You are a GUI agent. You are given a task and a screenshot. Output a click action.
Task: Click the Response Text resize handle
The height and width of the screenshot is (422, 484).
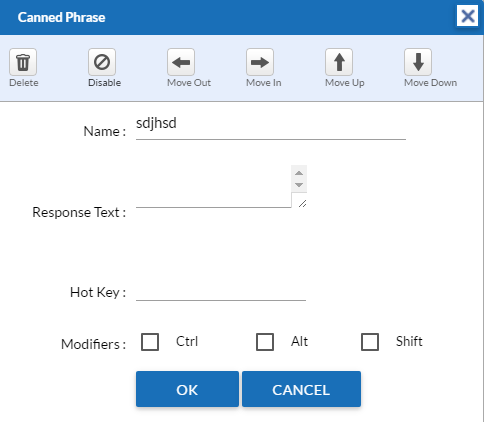pyautogui.click(x=302, y=203)
